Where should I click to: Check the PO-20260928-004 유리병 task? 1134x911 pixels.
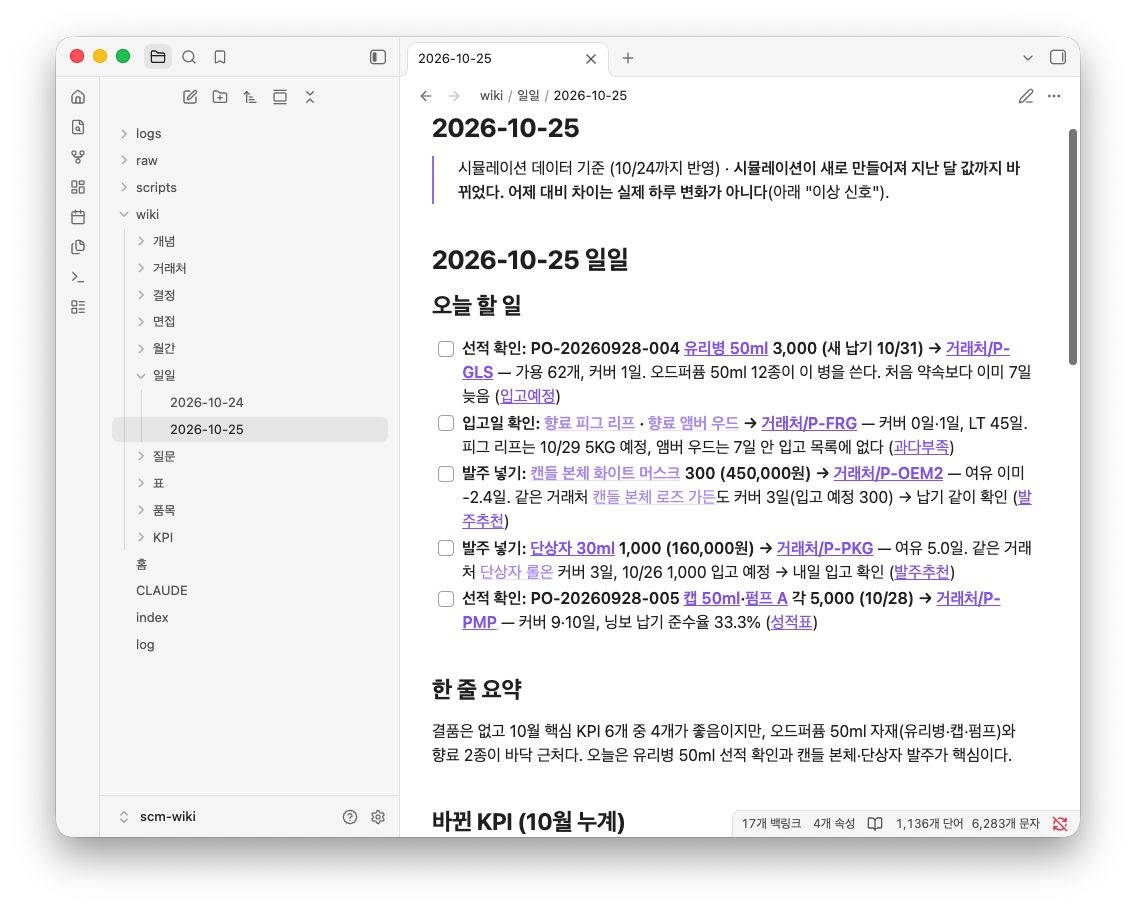tap(446, 349)
